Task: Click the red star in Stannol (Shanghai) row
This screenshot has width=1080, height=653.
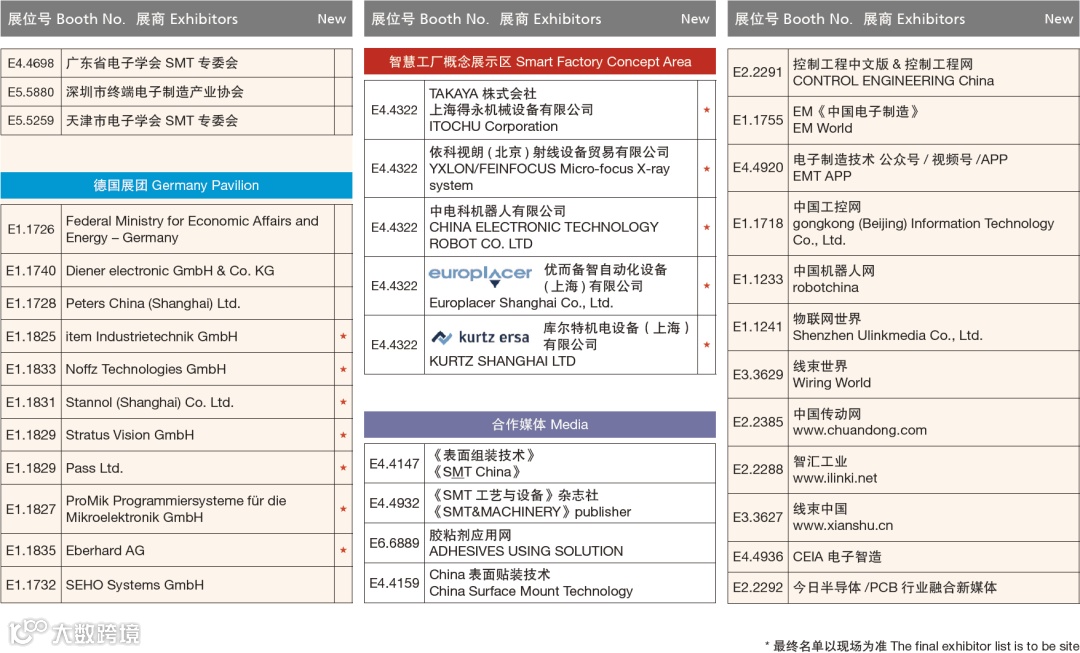Action: click(x=343, y=402)
